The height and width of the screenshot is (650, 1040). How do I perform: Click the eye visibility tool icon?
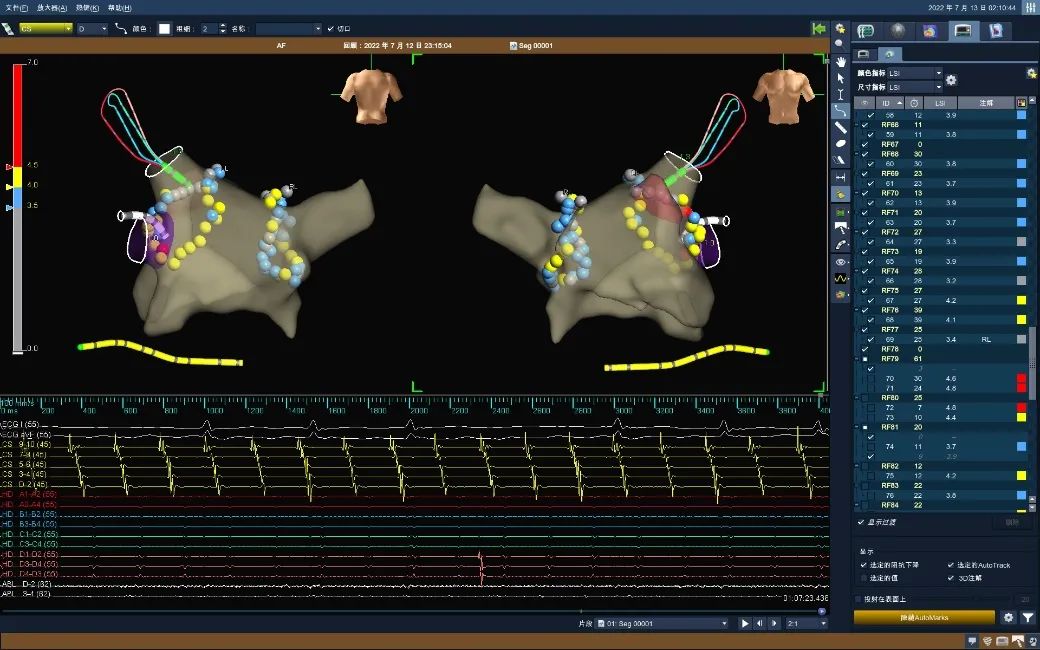click(840, 262)
